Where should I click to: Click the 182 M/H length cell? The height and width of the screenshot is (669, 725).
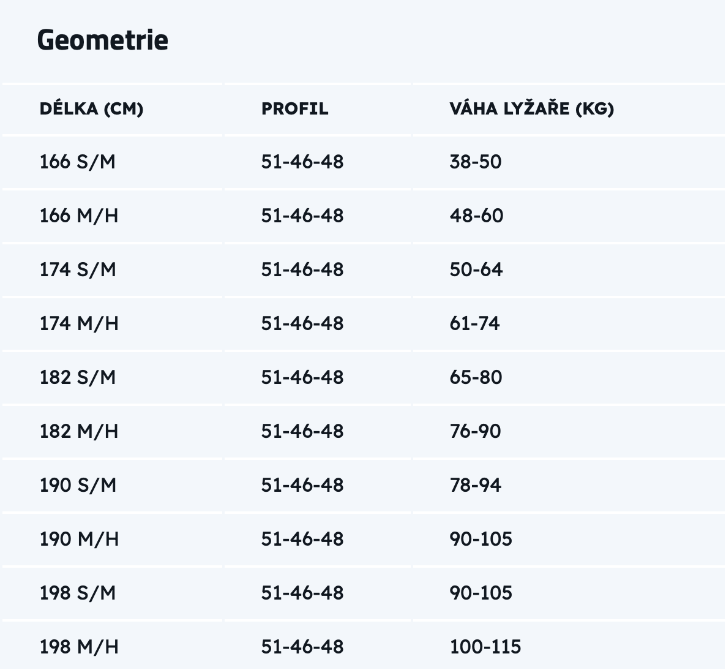[x=79, y=432]
